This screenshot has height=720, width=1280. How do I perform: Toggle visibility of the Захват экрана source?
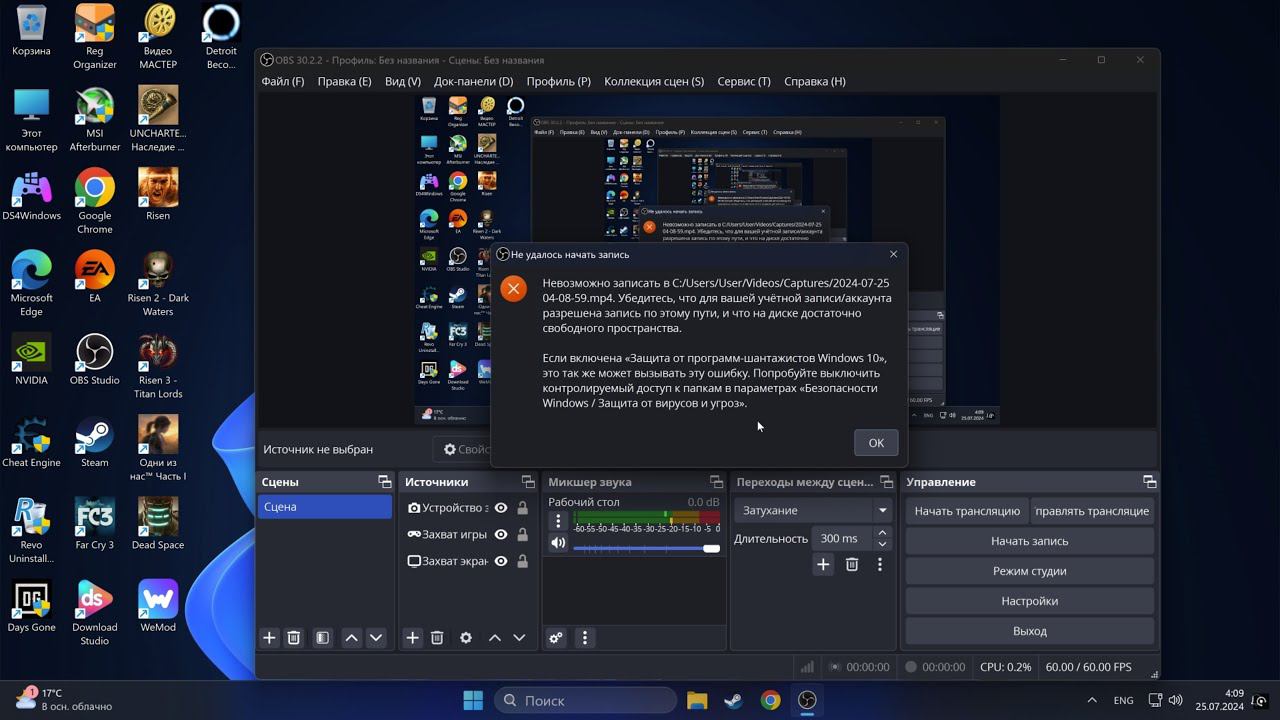pos(501,562)
